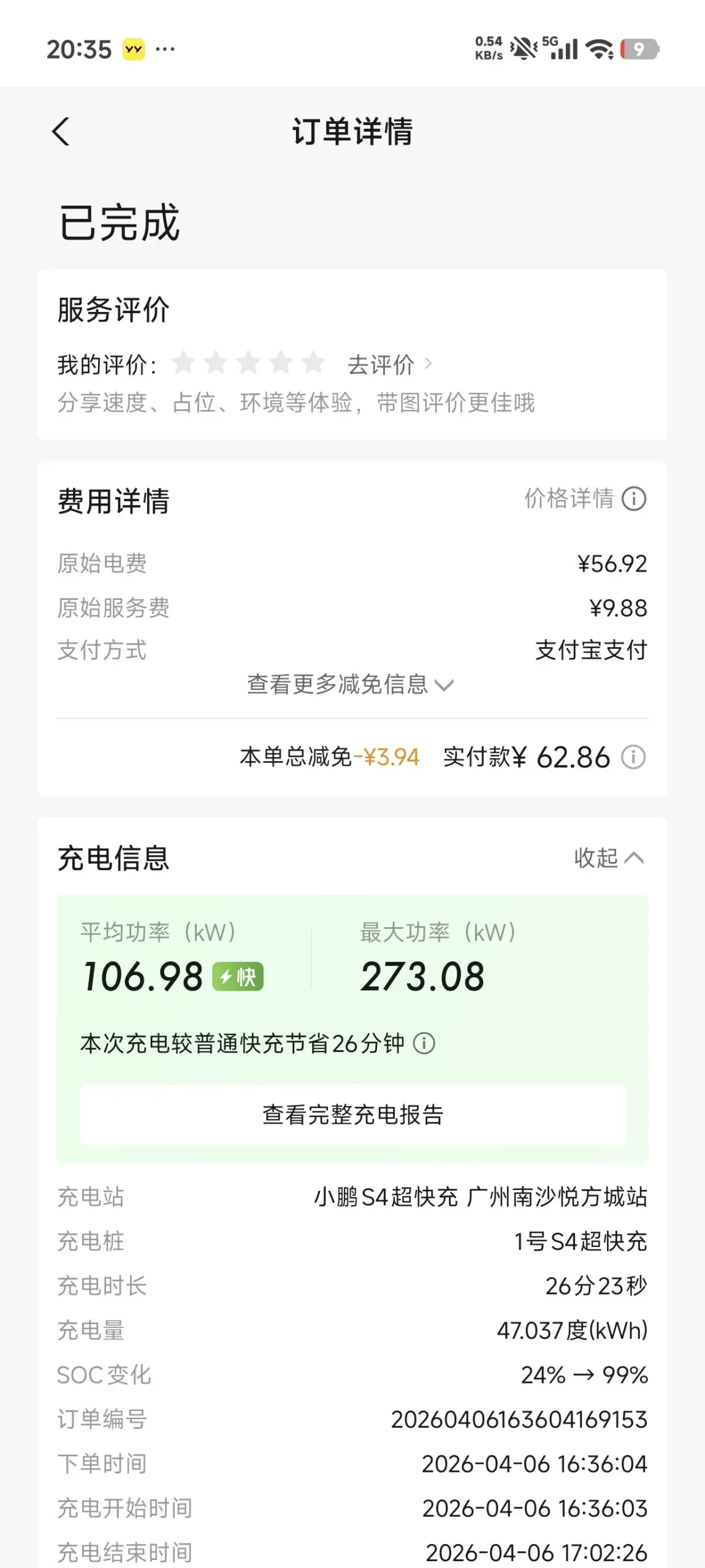Tap info icon next to saved 26 minutes
705x1568 pixels.
pos(424,1043)
